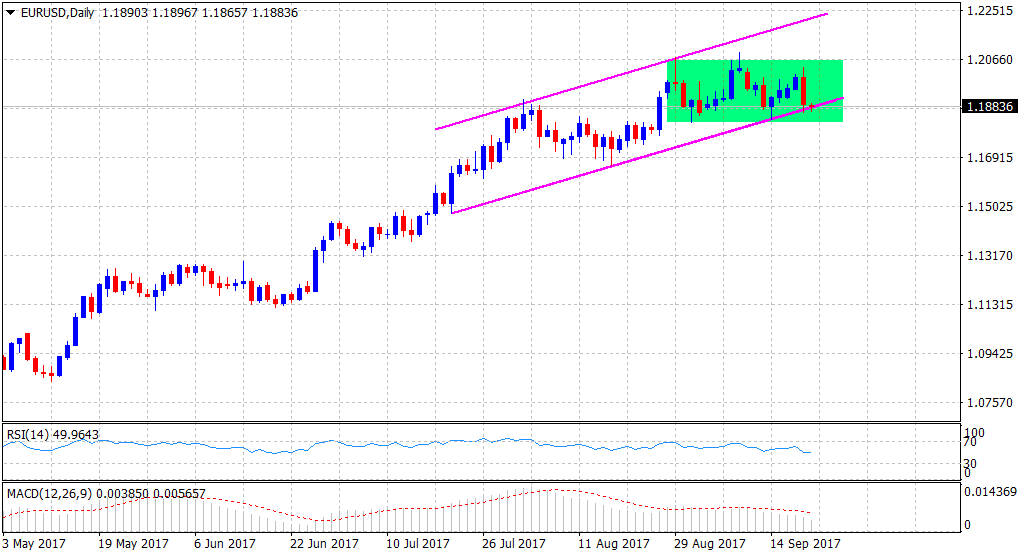Screen dimensions: 1020x556
Task: Select the blue RSI line
Action: coord(407,446)
